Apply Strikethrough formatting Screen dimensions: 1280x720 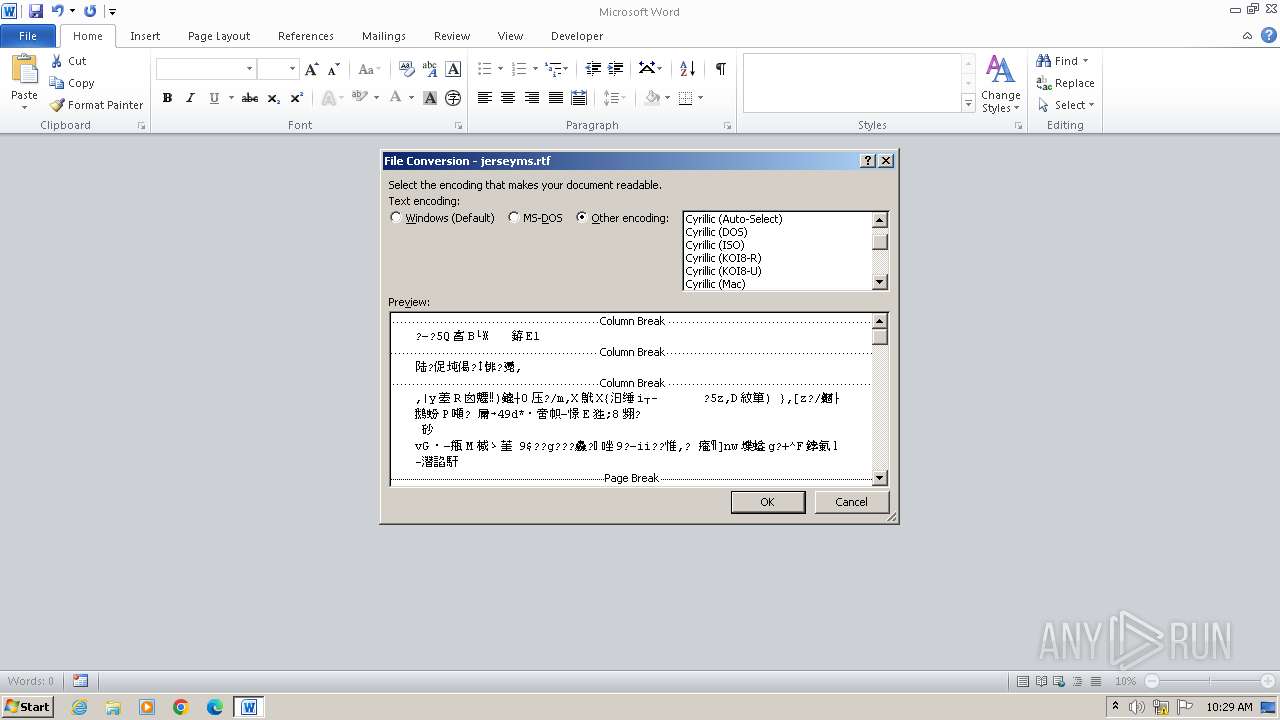(x=250, y=98)
